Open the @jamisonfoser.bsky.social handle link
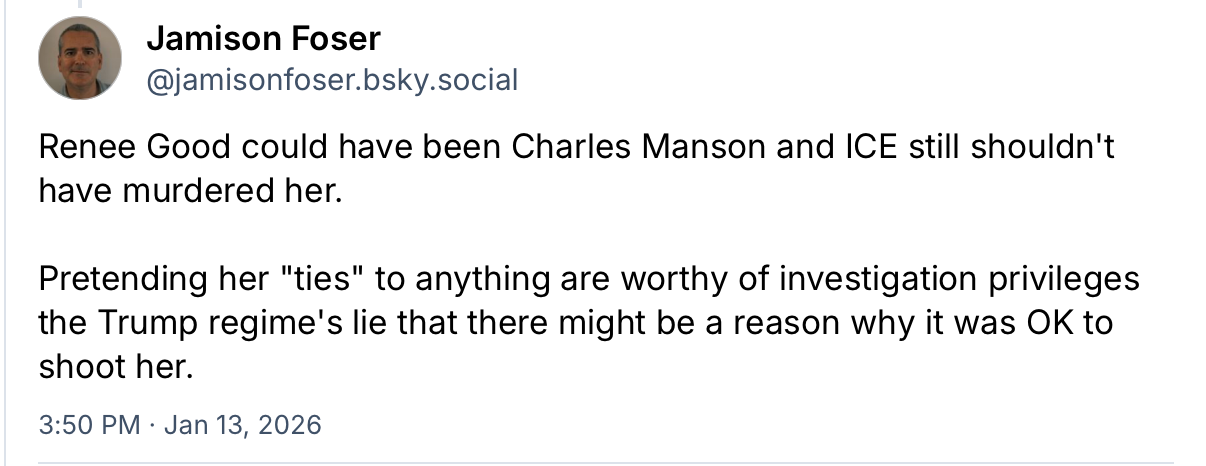This screenshot has width=1206, height=466. 332,80
